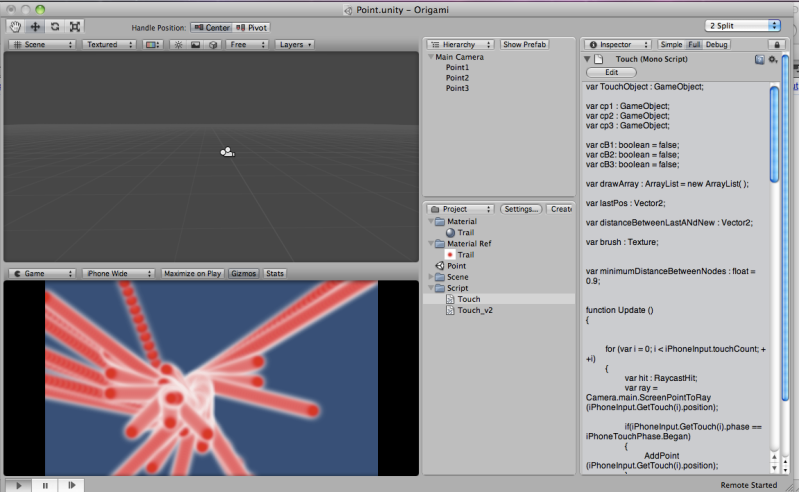This screenshot has height=492, width=799.
Task: Open the Inspector gear settings icon
Action: (773, 60)
